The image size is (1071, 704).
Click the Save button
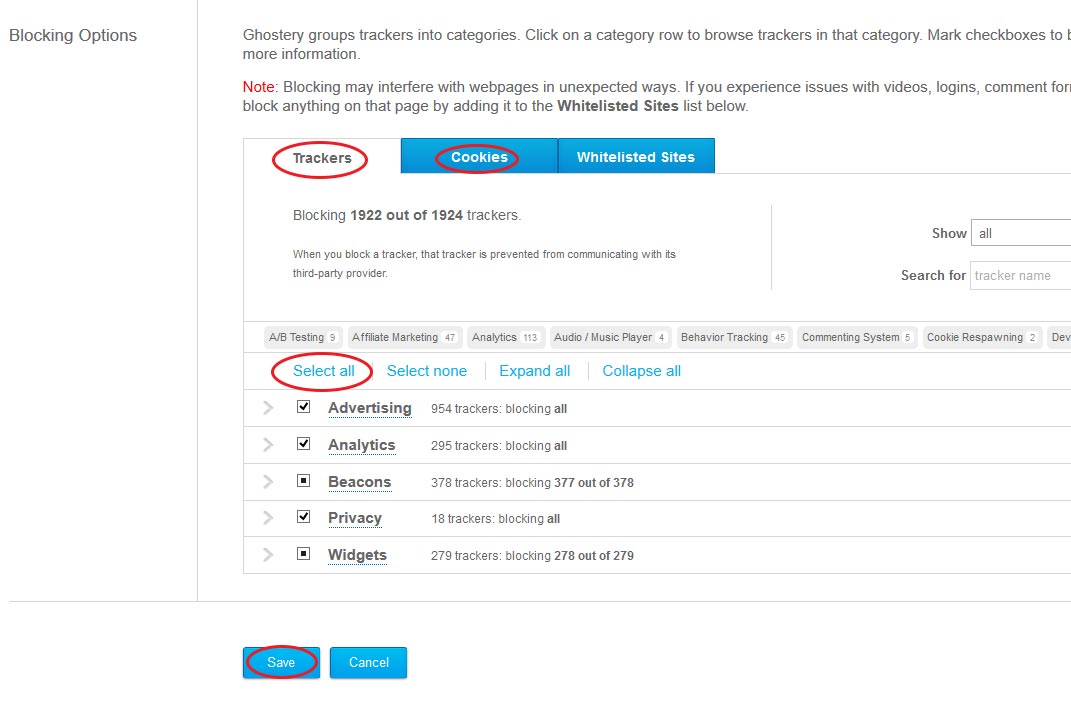281,662
